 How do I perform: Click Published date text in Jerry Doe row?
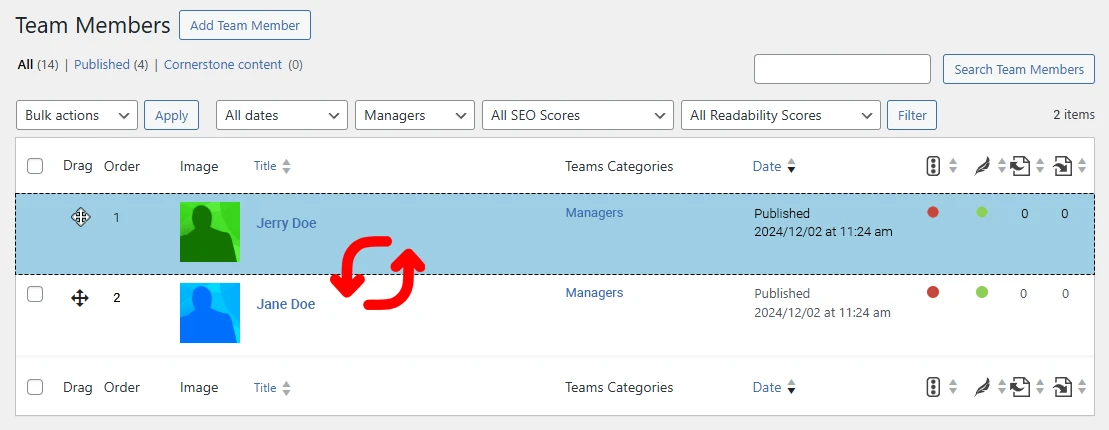pyautogui.click(x=823, y=222)
